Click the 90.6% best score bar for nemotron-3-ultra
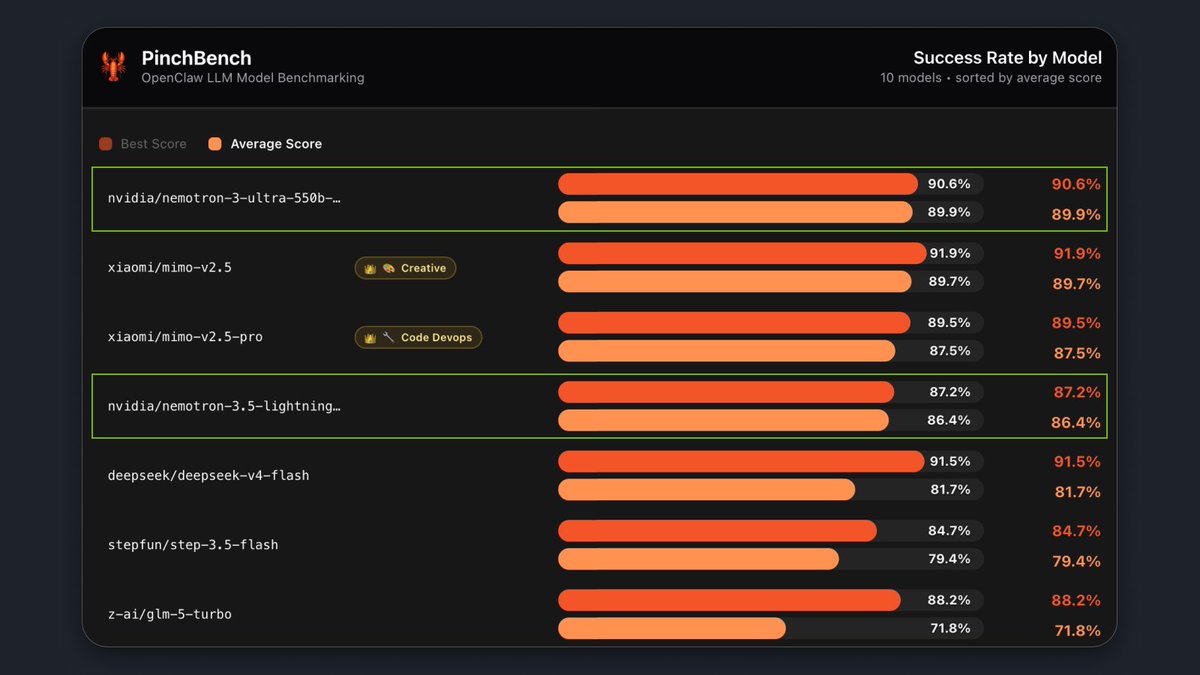The image size is (1200, 675). [x=737, y=184]
